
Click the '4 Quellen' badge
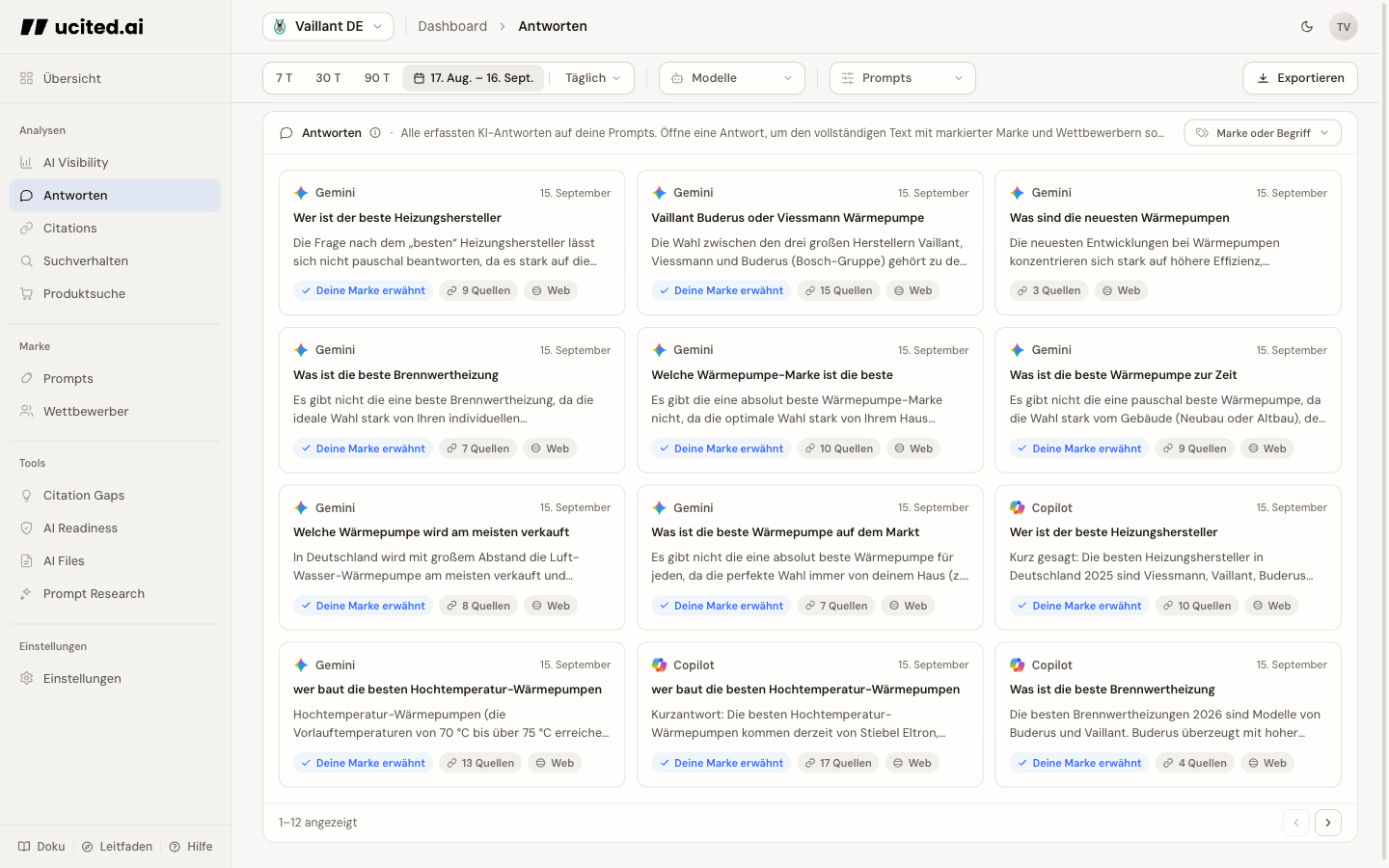coord(1195,763)
